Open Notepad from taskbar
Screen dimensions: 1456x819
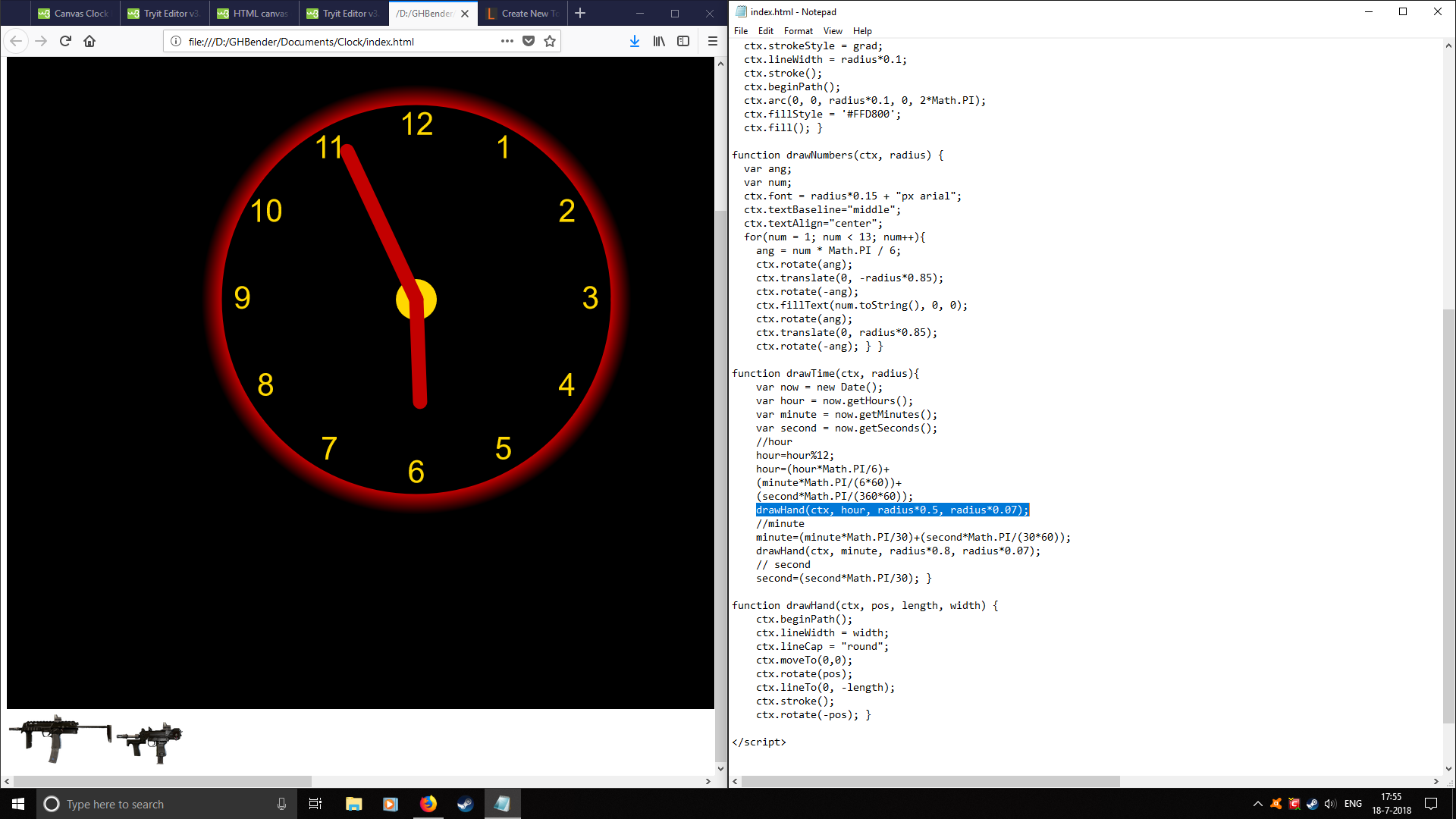click(502, 804)
